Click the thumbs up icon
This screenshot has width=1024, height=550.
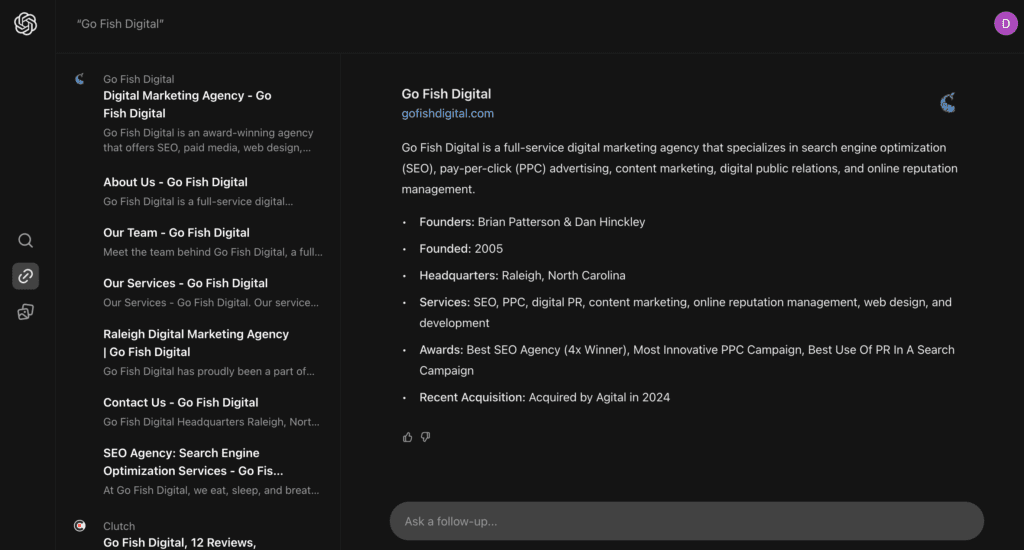tap(408, 437)
